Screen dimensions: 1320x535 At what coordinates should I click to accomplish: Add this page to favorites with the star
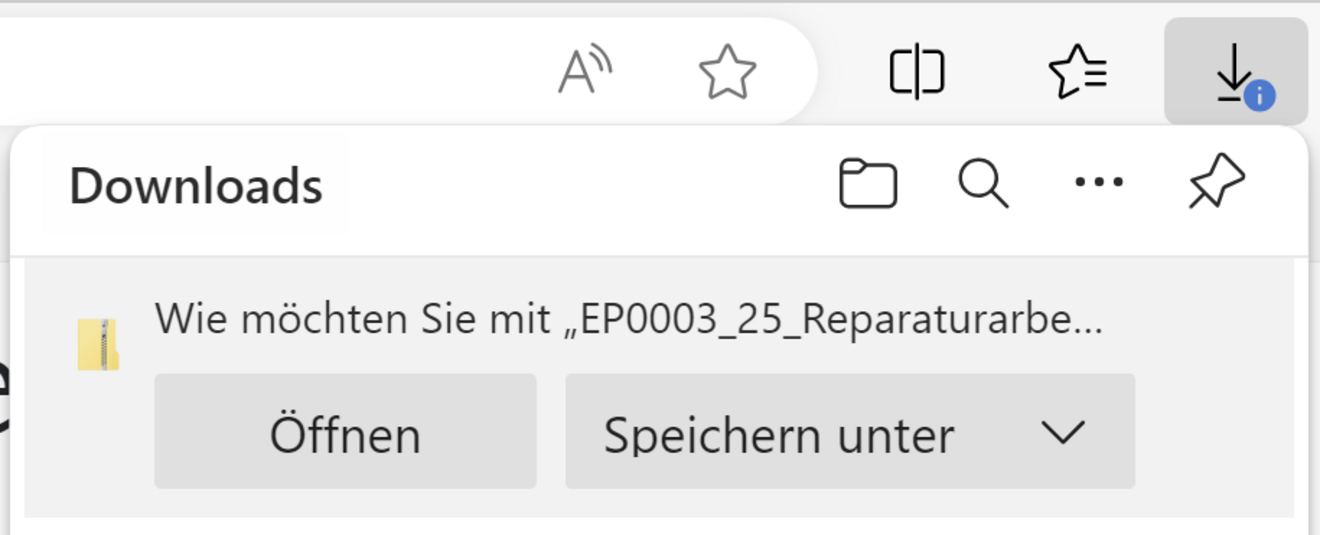click(x=727, y=72)
